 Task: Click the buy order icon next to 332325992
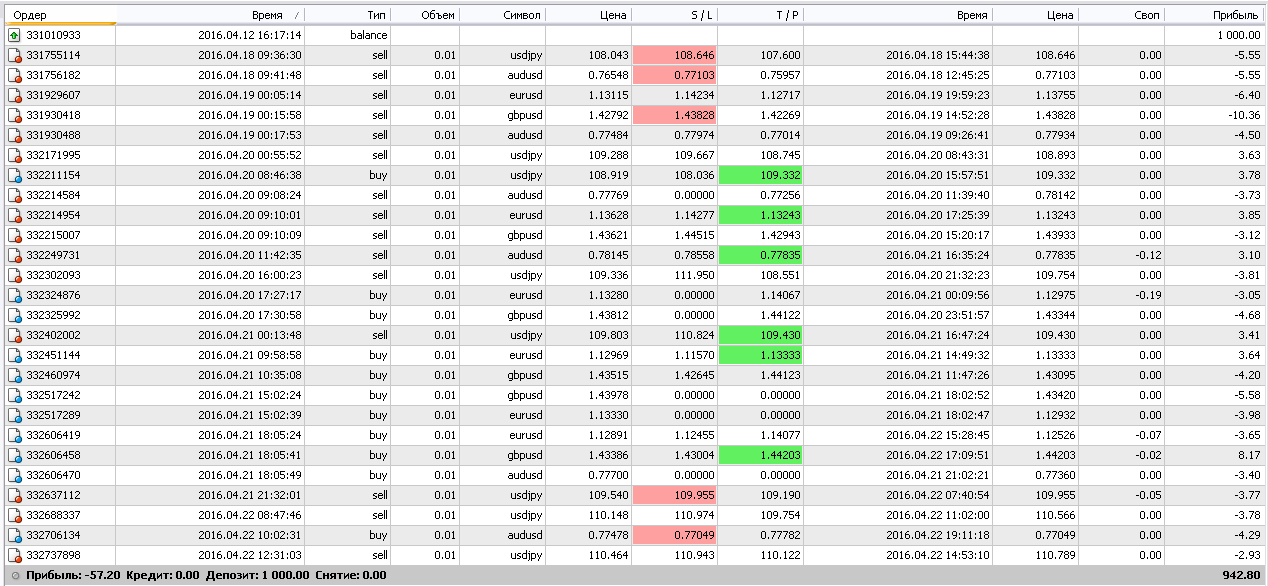point(14,315)
